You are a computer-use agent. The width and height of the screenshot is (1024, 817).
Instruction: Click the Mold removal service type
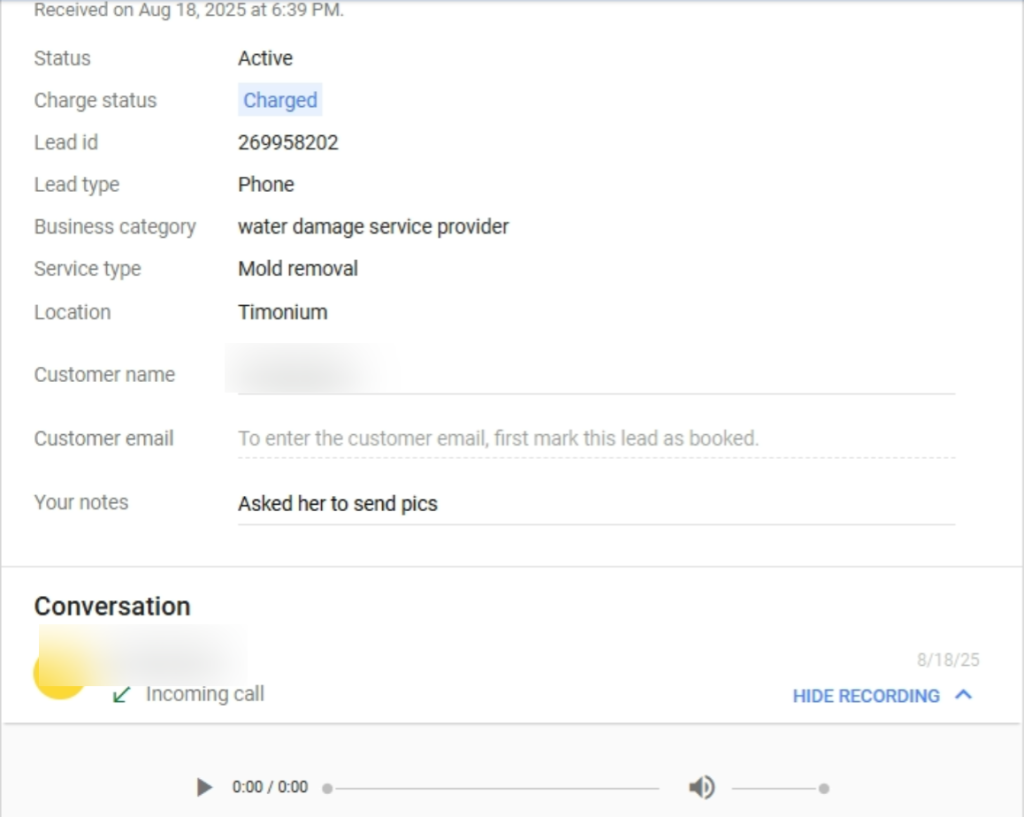click(298, 268)
